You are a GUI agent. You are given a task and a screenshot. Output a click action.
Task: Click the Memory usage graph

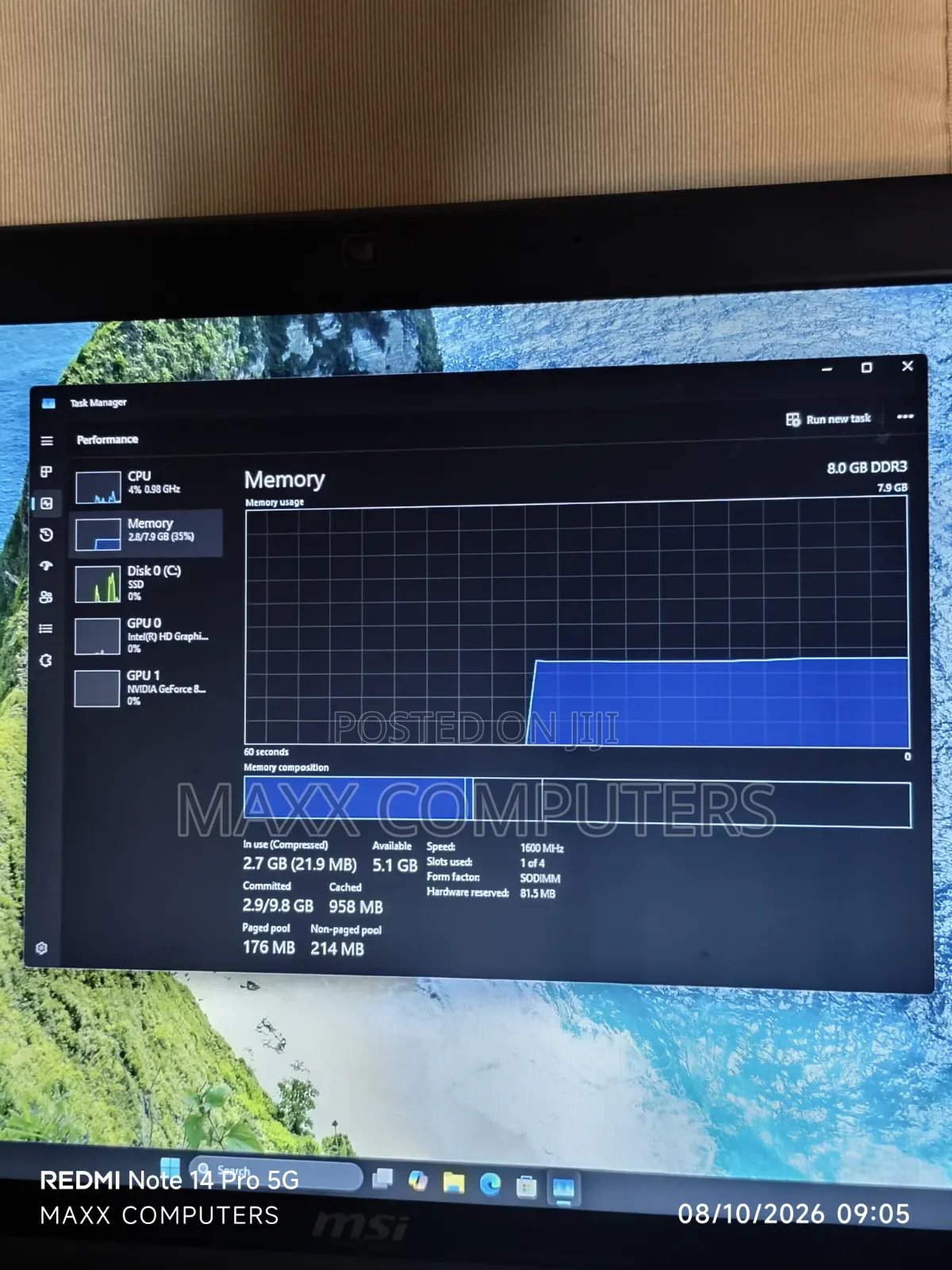point(577,623)
